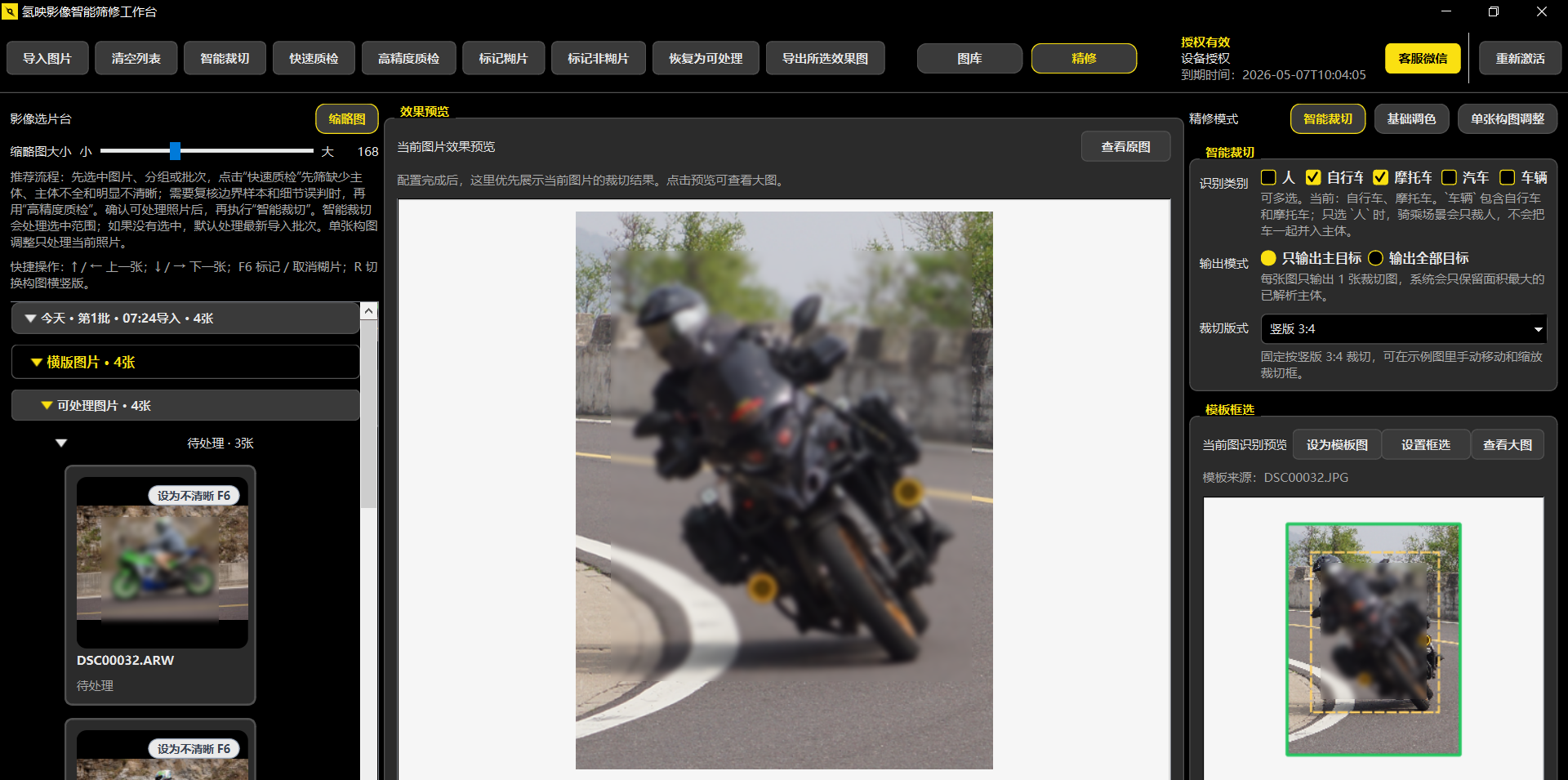This screenshot has width=1568, height=780.
Task: Click the 当前图识别预览 label
Action: (1245, 445)
